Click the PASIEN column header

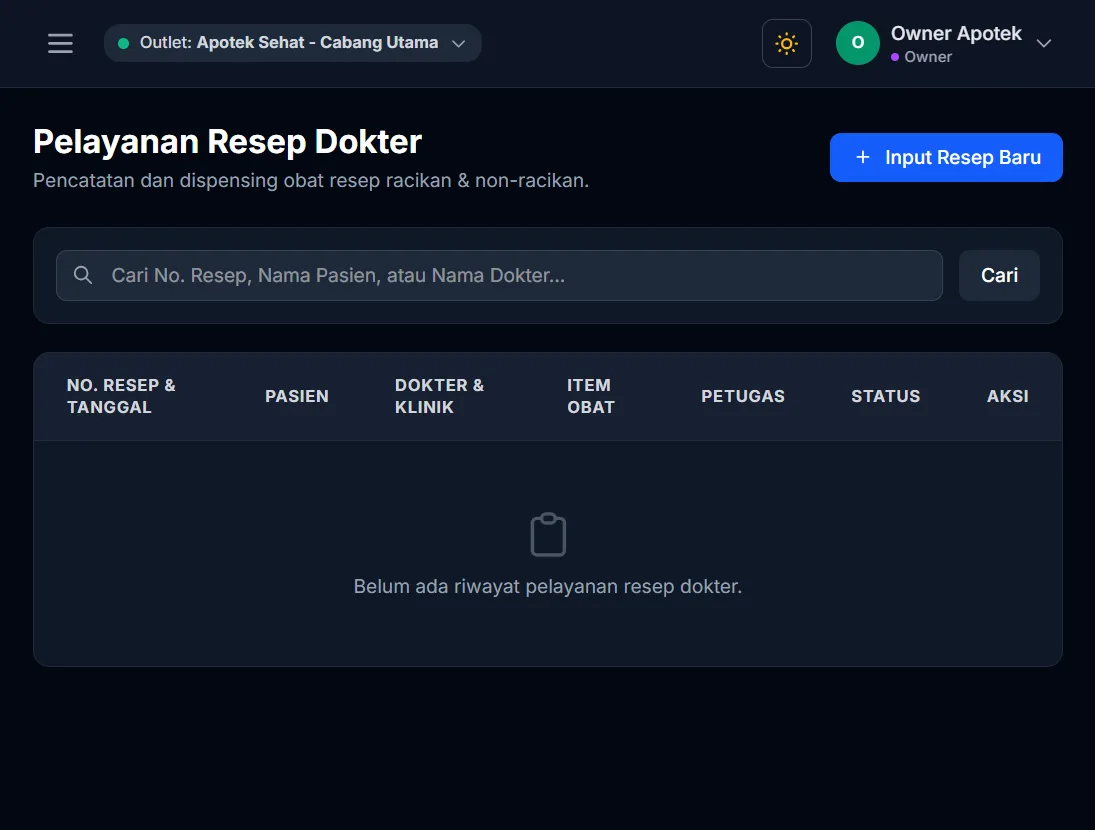point(297,396)
